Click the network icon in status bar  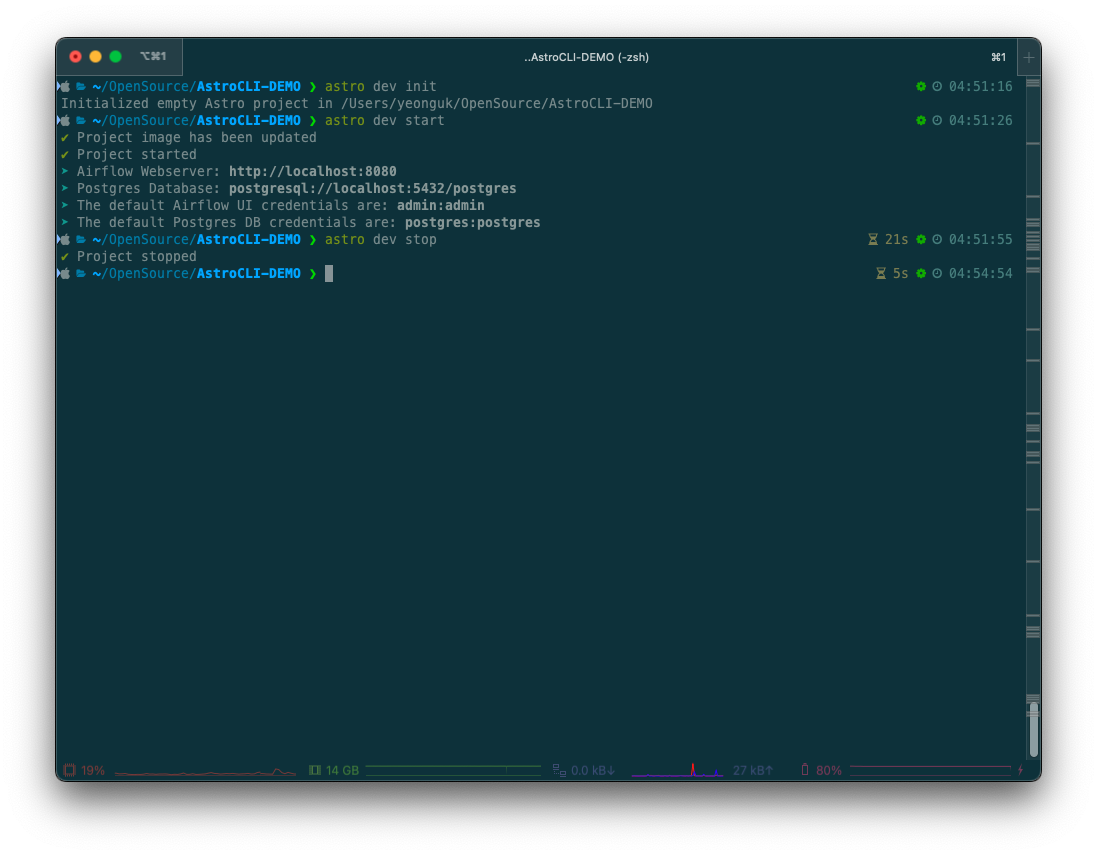point(559,770)
